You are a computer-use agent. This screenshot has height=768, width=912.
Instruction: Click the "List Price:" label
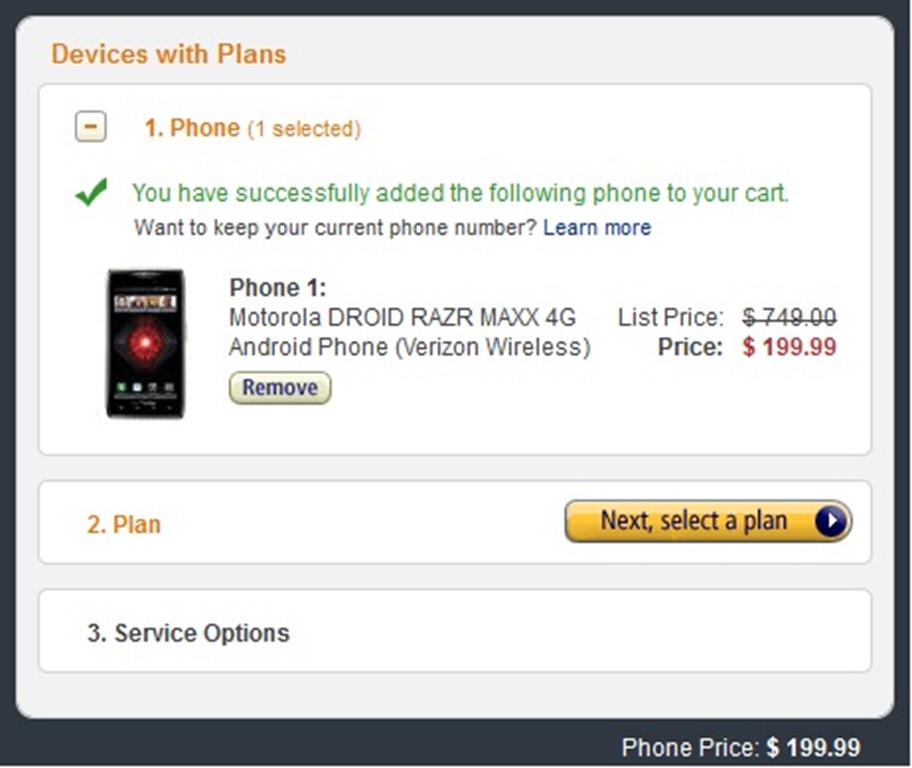(670, 318)
